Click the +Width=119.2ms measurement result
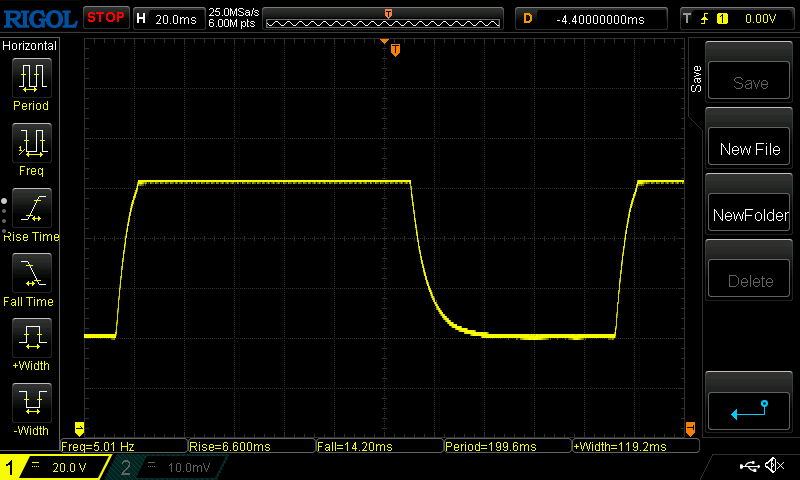The image size is (800, 480). (x=636, y=446)
